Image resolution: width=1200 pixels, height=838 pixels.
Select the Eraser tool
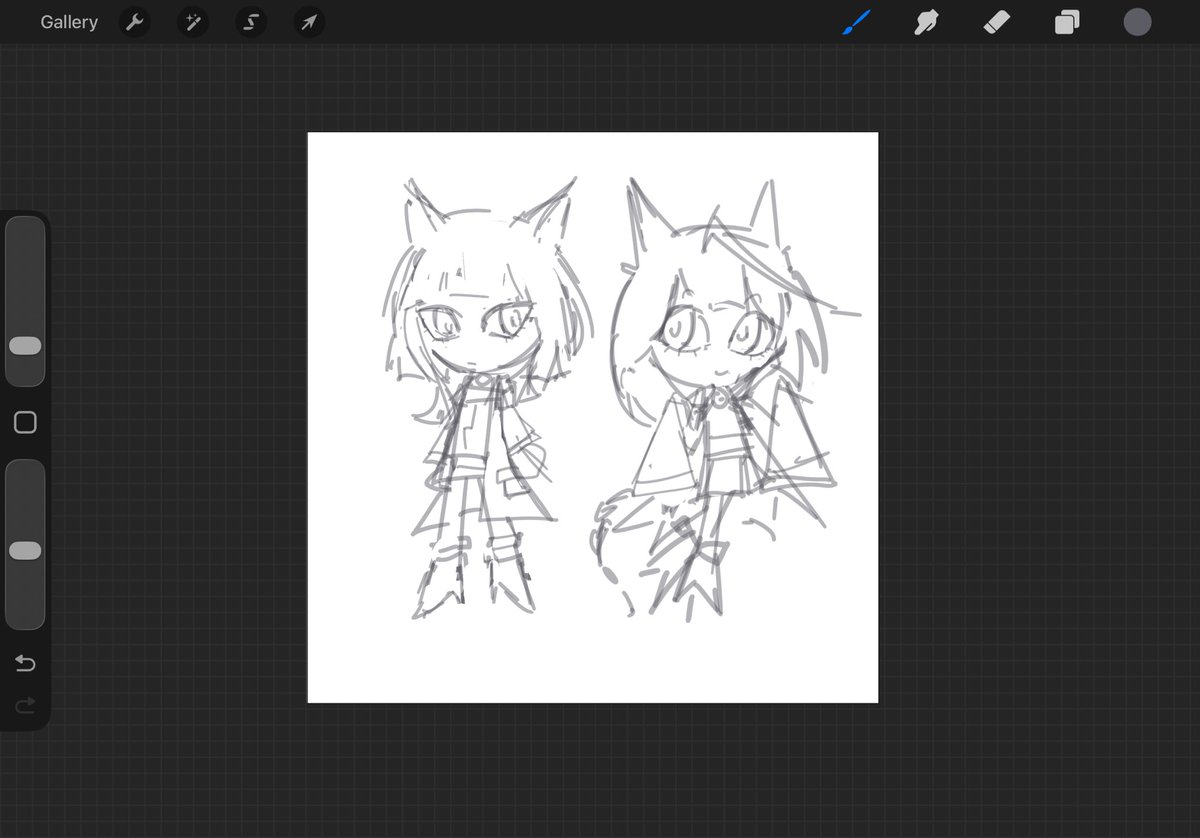point(997,22)
